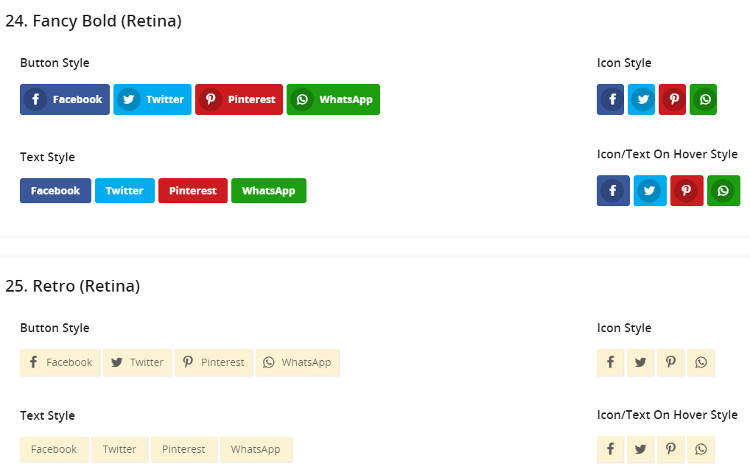Click the red Pinterest icon under Fancy Bold Icon Style
The image size is (750, 475).
673,99
